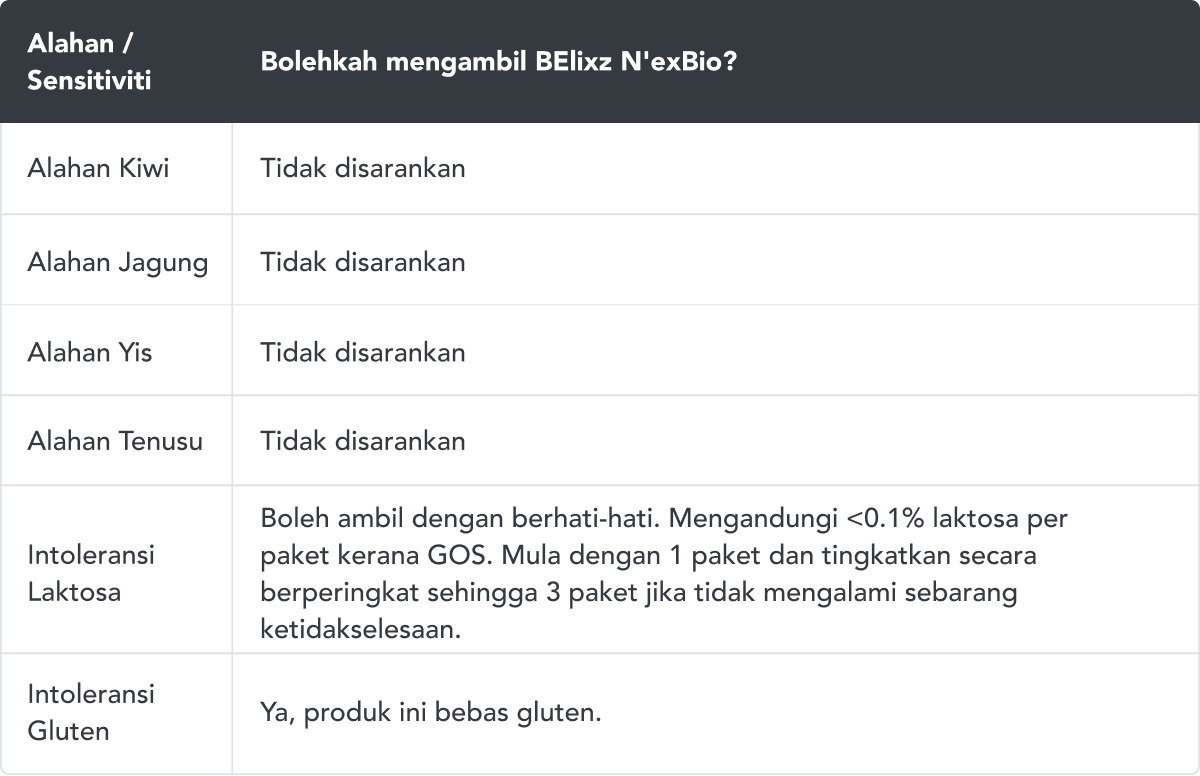The height and width of the screenshot is (776, 1200).
Task: Click 'Tidak disarankan' in the Alahan Kiwi row
Action: coord(363,168)
